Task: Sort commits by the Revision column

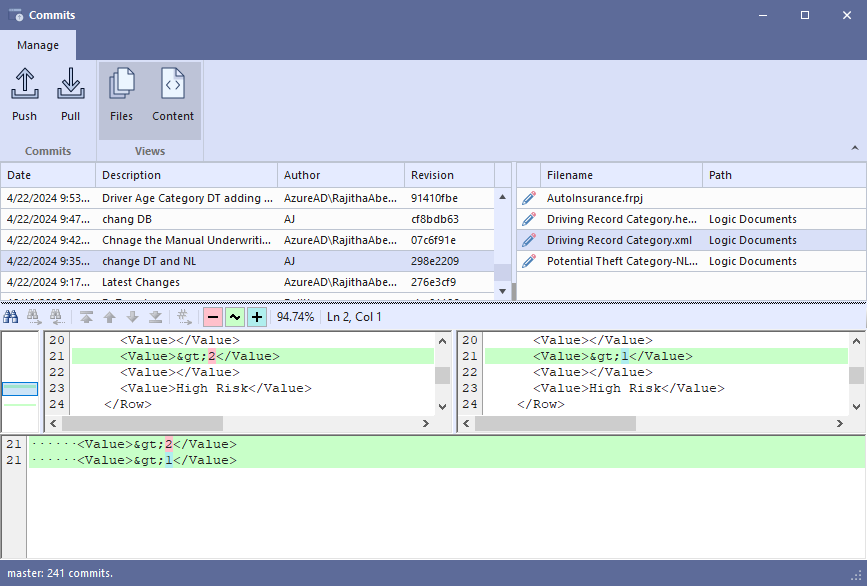Action: click(x=449, y=175)
